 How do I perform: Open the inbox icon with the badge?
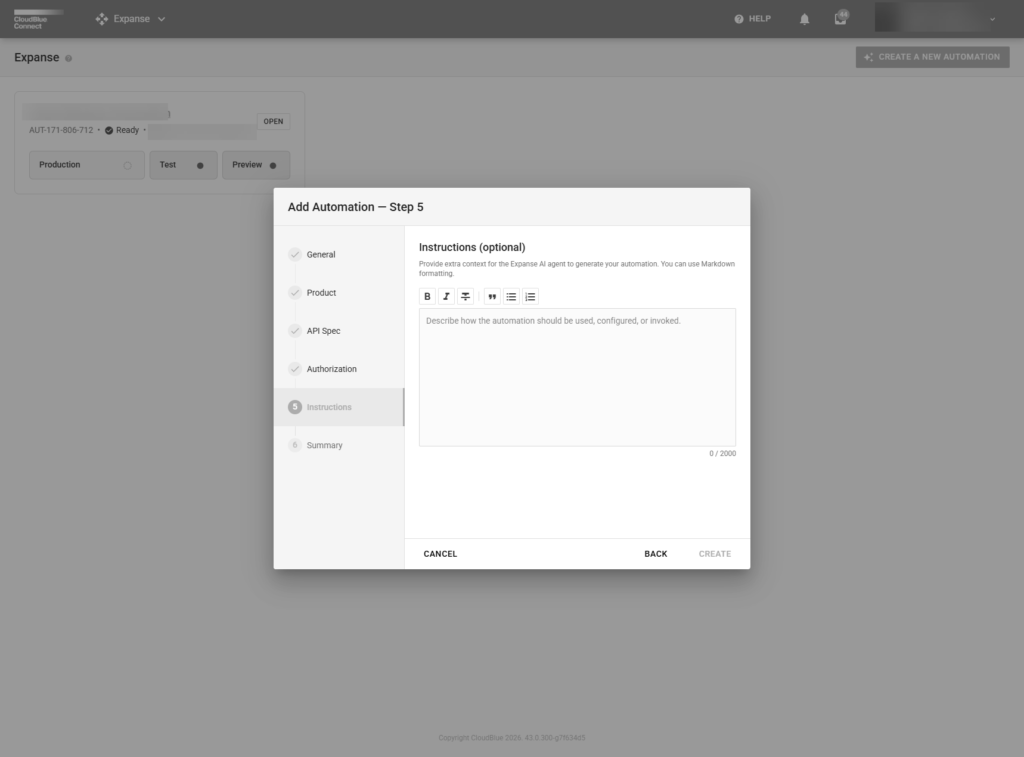[x=840, y=18]
